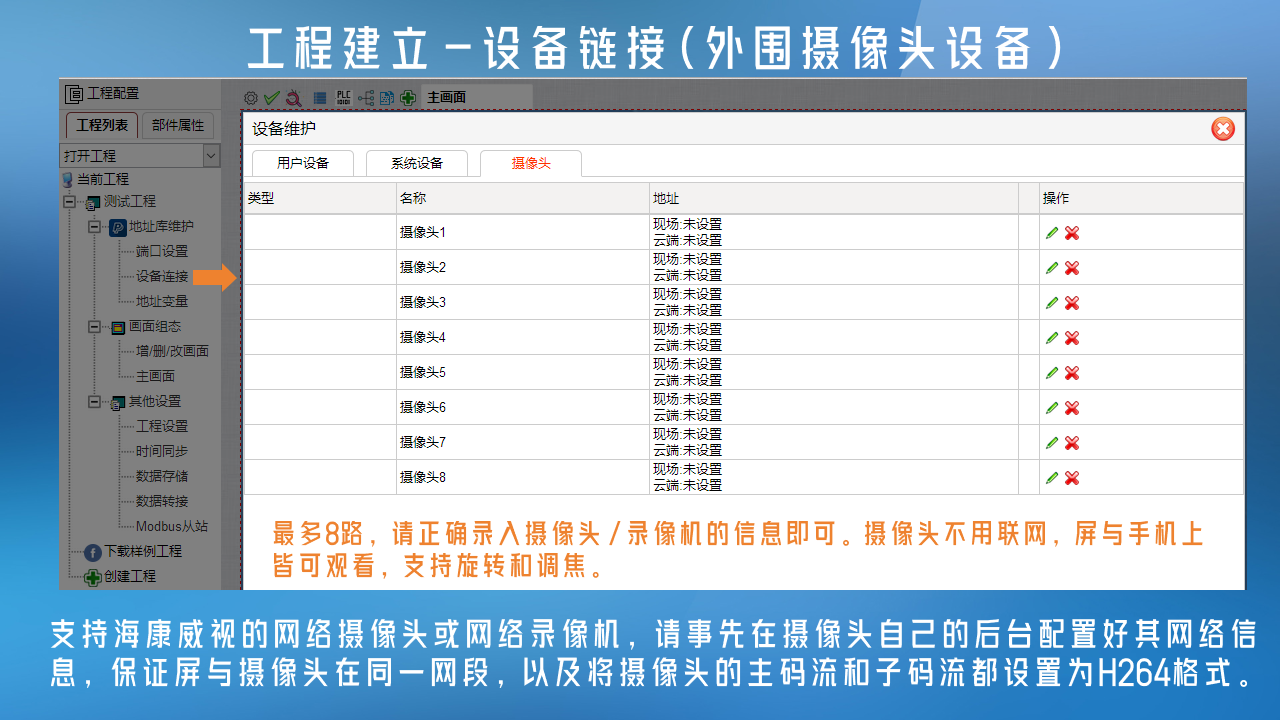
Task: Click the settings gear toolbar icon
Action: [251, 98]
